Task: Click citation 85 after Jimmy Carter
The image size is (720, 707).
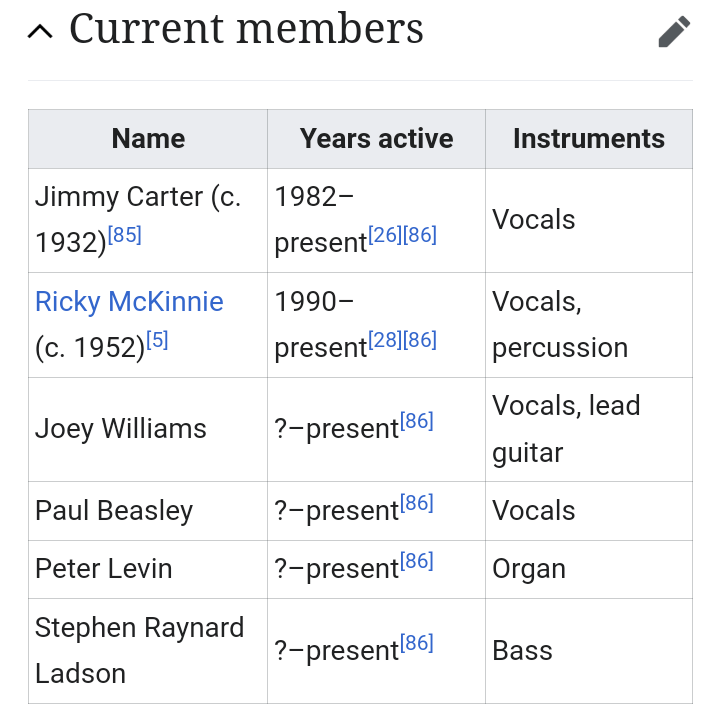Action: point(125,235)
